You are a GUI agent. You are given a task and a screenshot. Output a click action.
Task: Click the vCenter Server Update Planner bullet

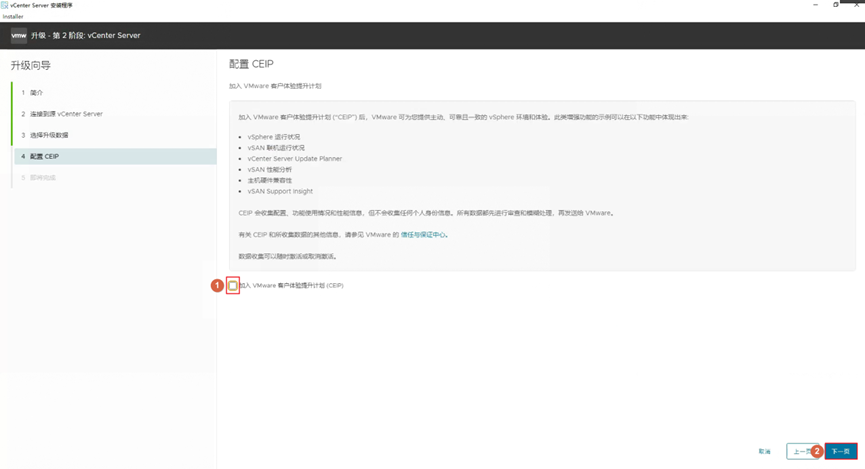click(x=295, y=158)
